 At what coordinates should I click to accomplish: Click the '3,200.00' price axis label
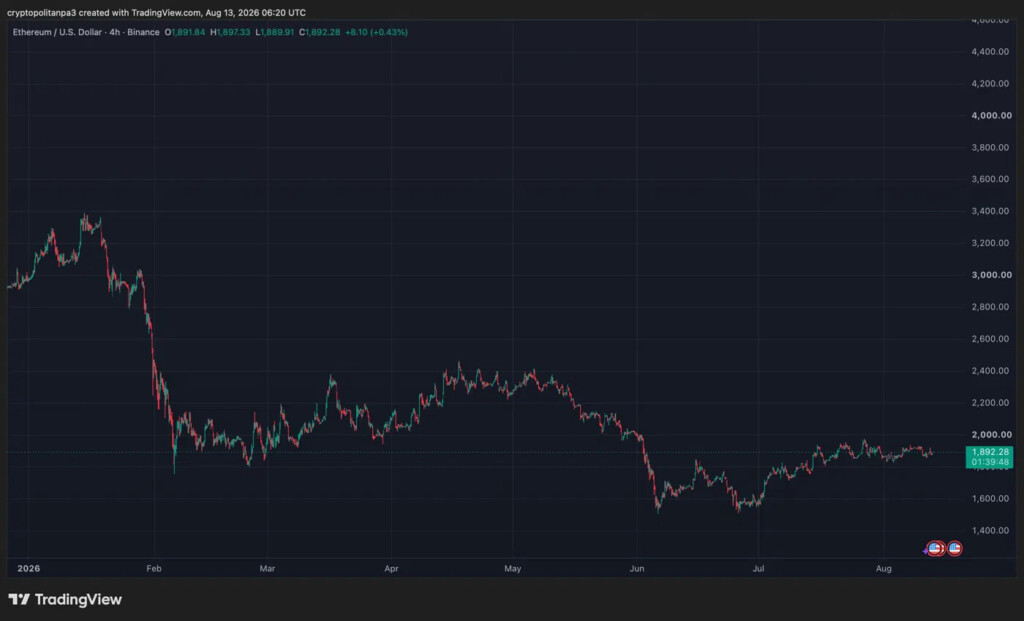pos(990,243)
